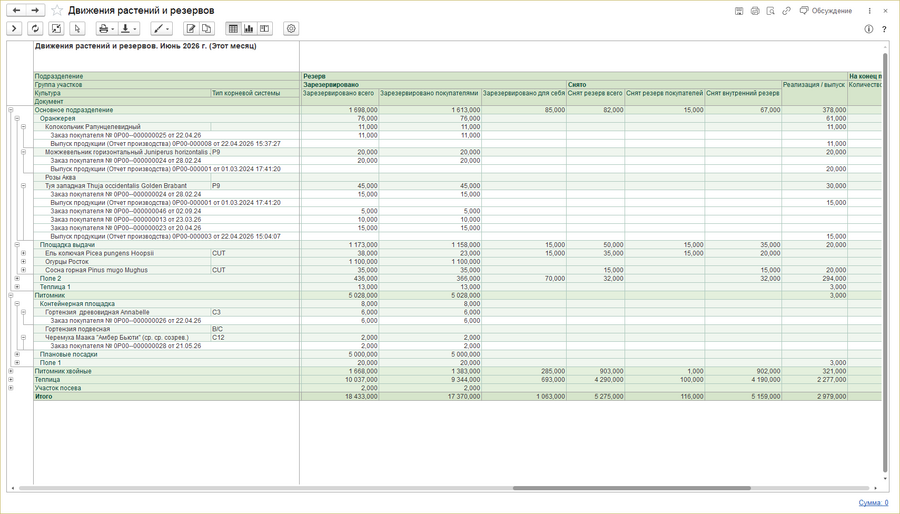Click the expand-to-fit arrows toolbar icon
900x514 pixels.
tap(56, 29)
